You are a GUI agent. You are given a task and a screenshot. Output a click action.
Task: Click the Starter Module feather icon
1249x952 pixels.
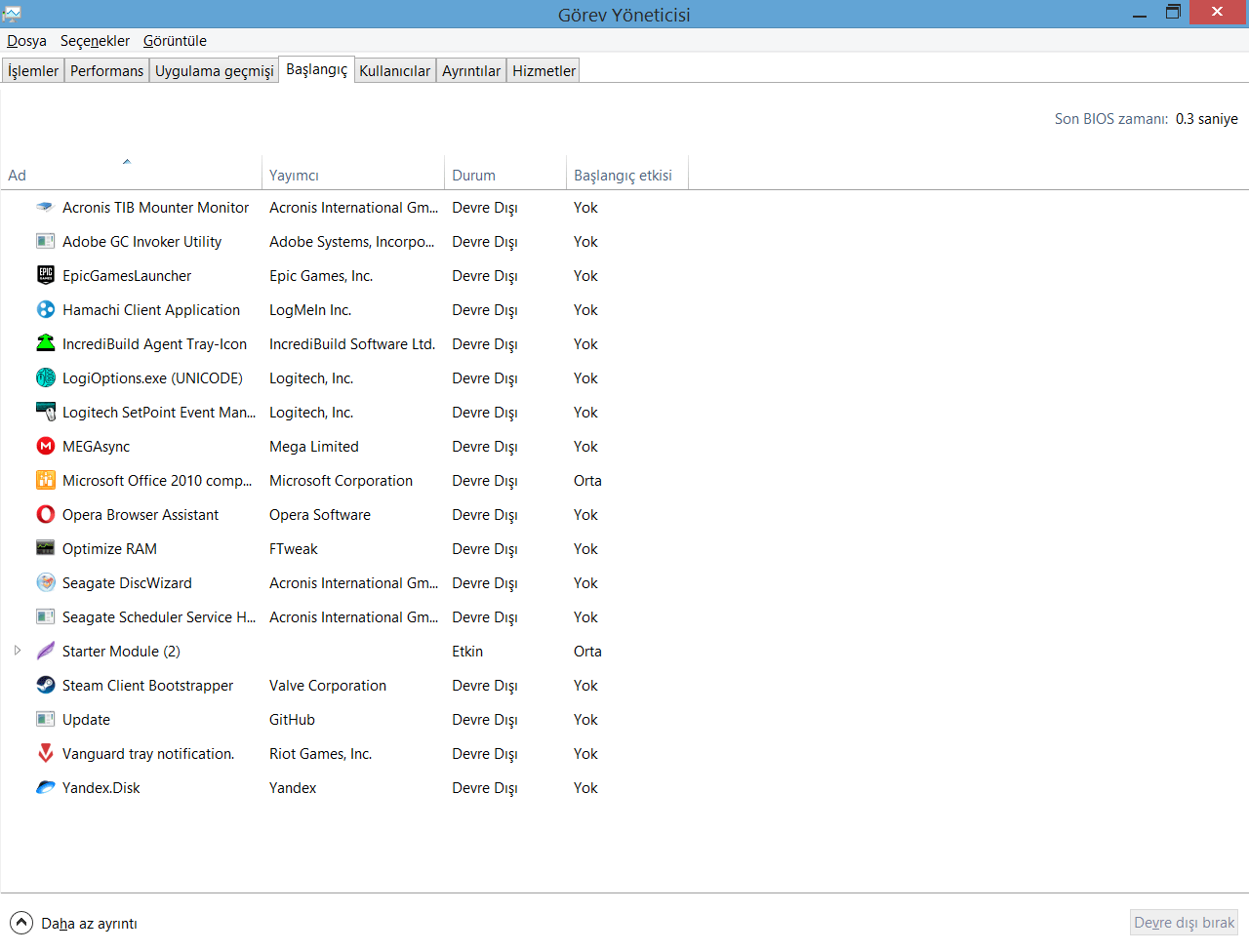45,651
